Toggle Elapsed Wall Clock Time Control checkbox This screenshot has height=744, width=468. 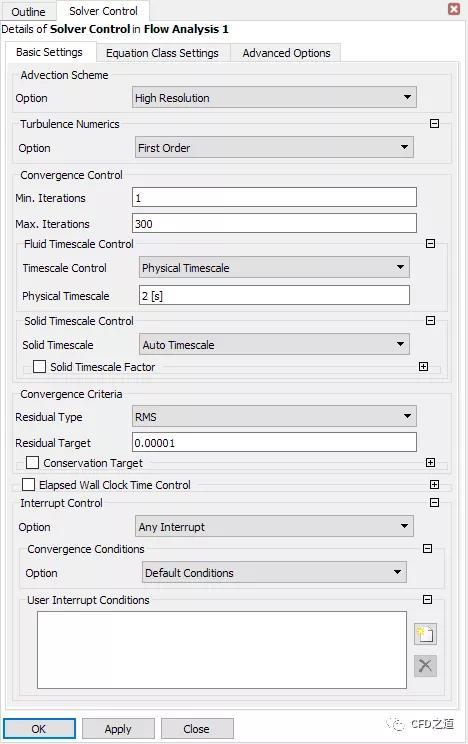pyautogui.click(x=28, y=484)
